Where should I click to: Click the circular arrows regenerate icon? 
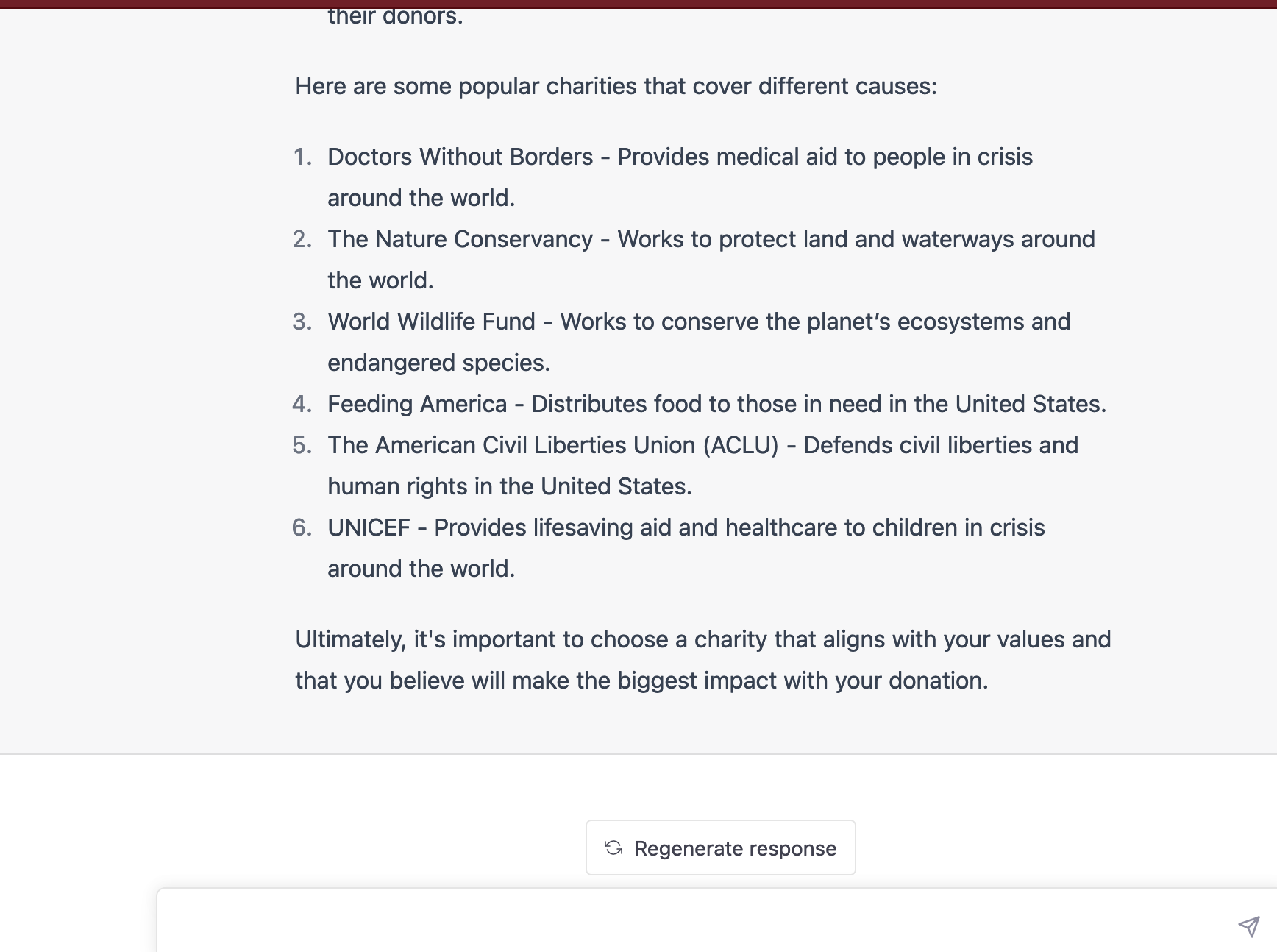click(x=613, y=848)
